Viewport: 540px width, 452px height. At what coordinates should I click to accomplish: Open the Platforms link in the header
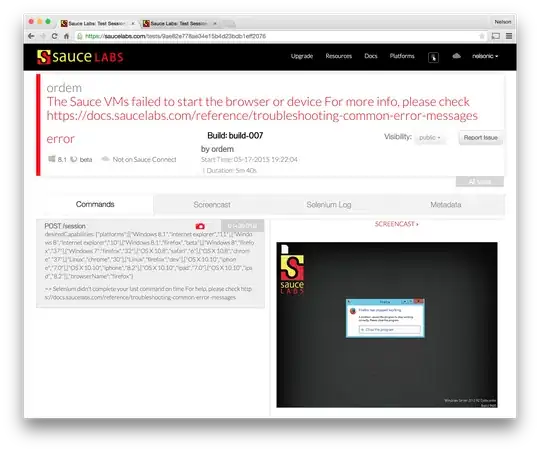click(x=402, y=56)
